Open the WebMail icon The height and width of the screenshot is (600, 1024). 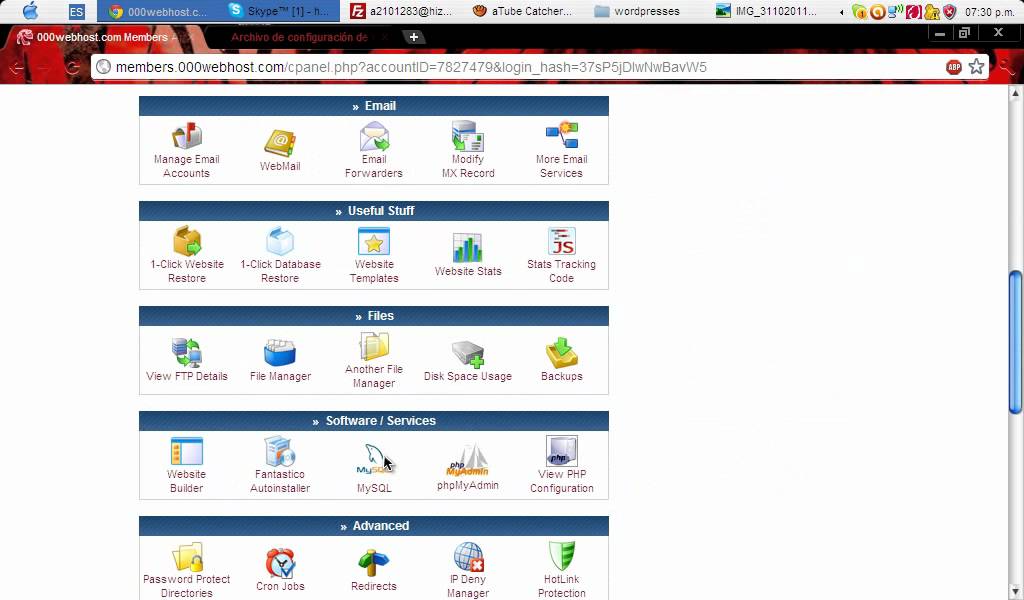[x=280, y=151]
